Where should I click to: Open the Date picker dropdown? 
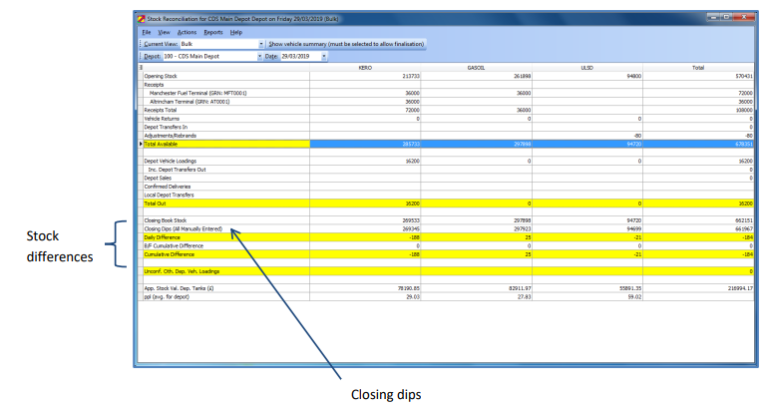click(325, 57)
